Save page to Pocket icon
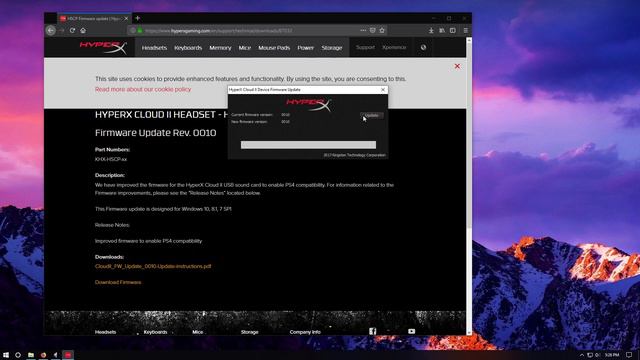 [x=373, y=30]
